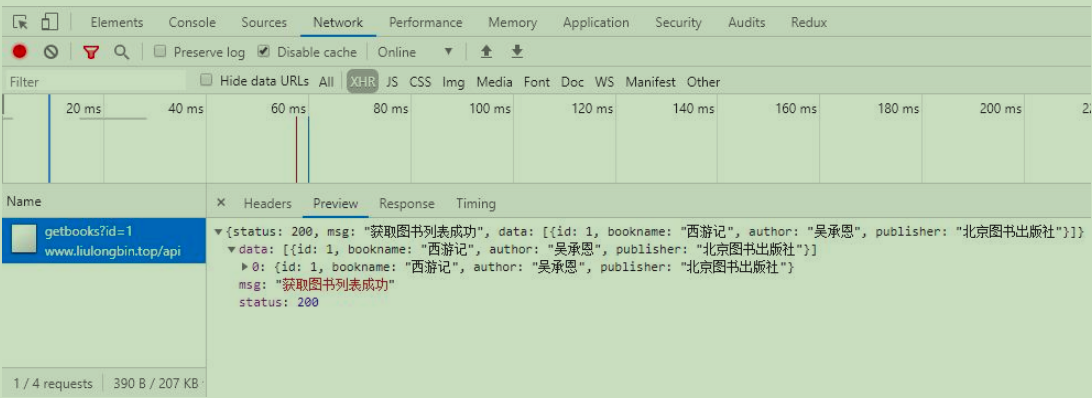Click the 100 ms timeline label

coord(490,109)
